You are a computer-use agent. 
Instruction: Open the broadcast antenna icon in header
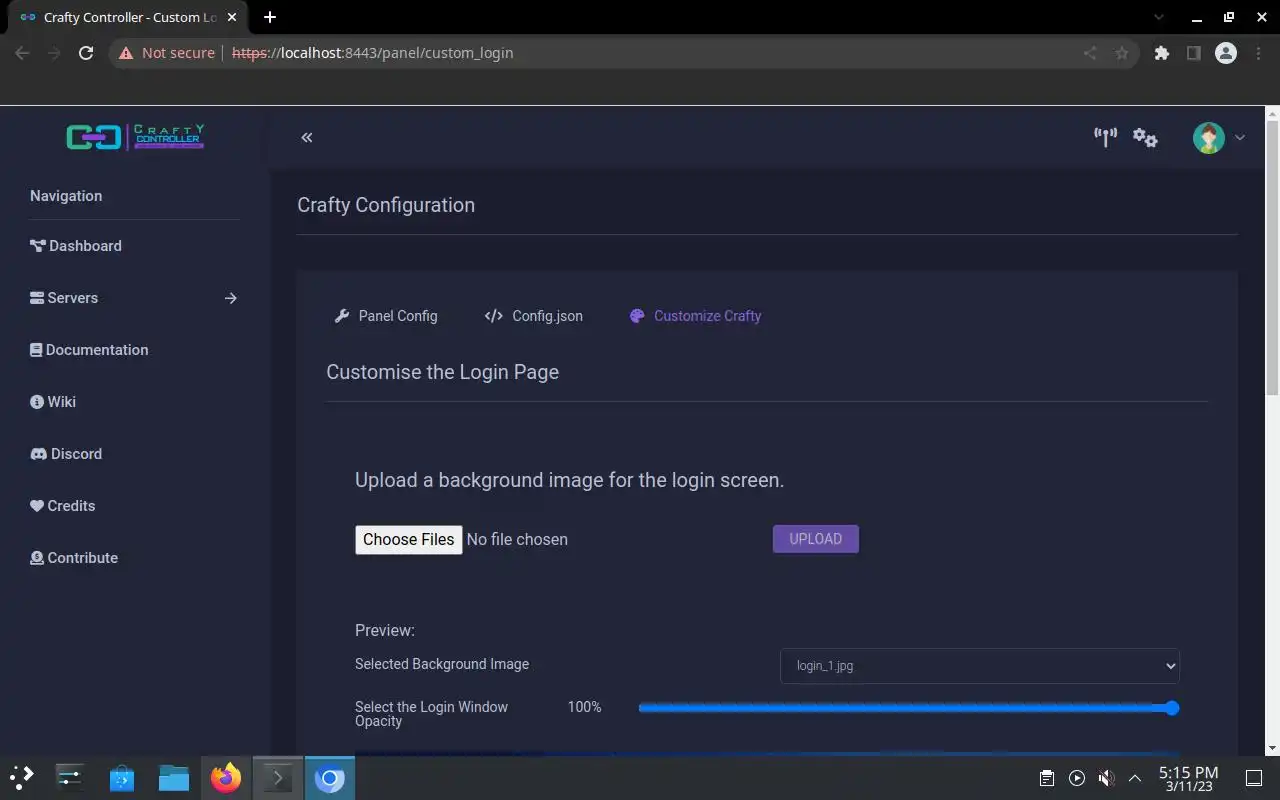[x=1105, y=137]
